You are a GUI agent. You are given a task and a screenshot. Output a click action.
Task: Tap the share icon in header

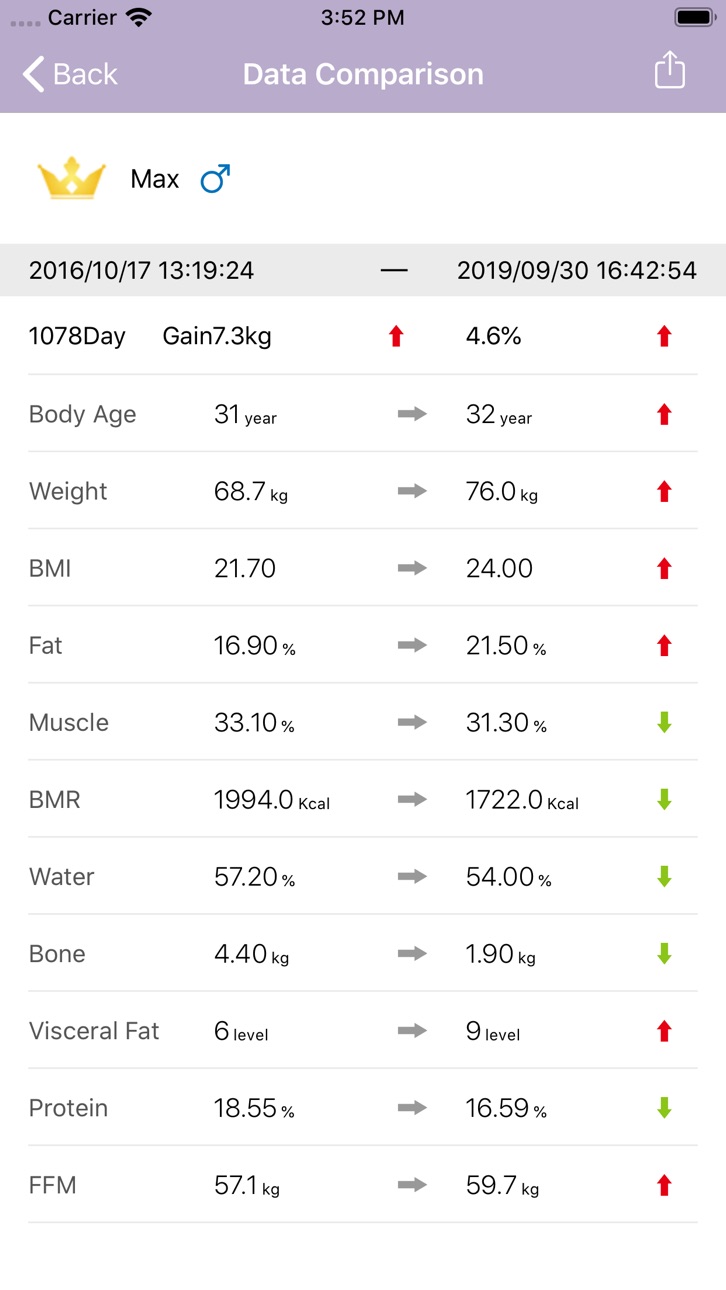click(x=669, y=72)
